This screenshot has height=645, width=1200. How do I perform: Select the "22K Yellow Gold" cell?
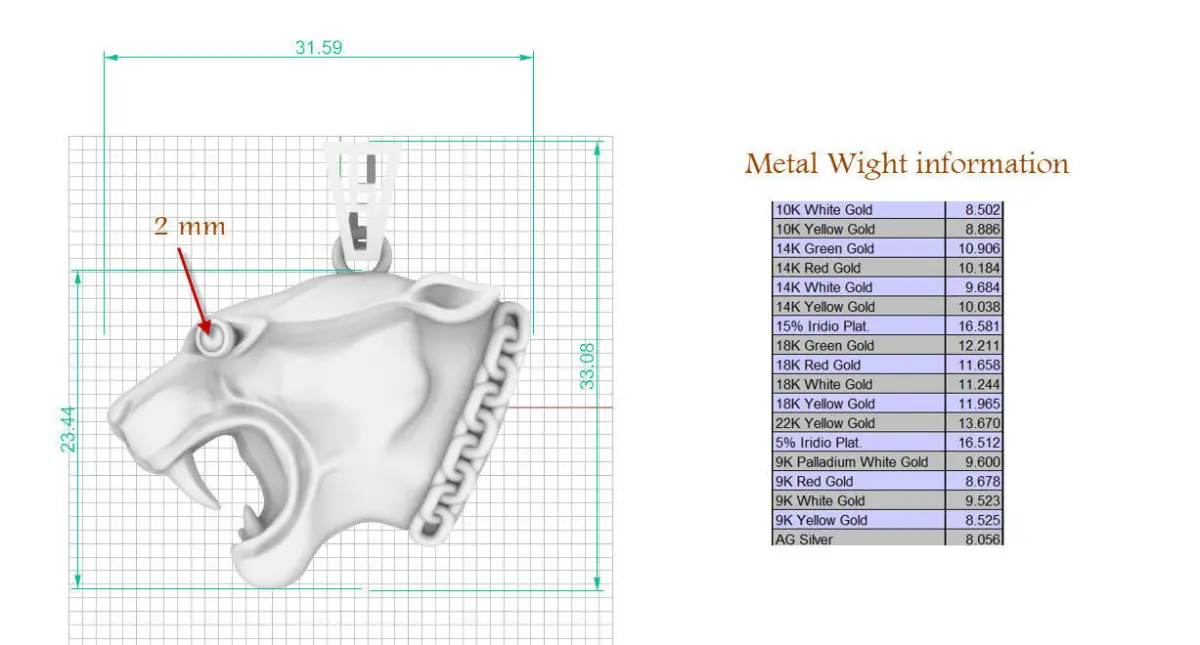(859, 423)
